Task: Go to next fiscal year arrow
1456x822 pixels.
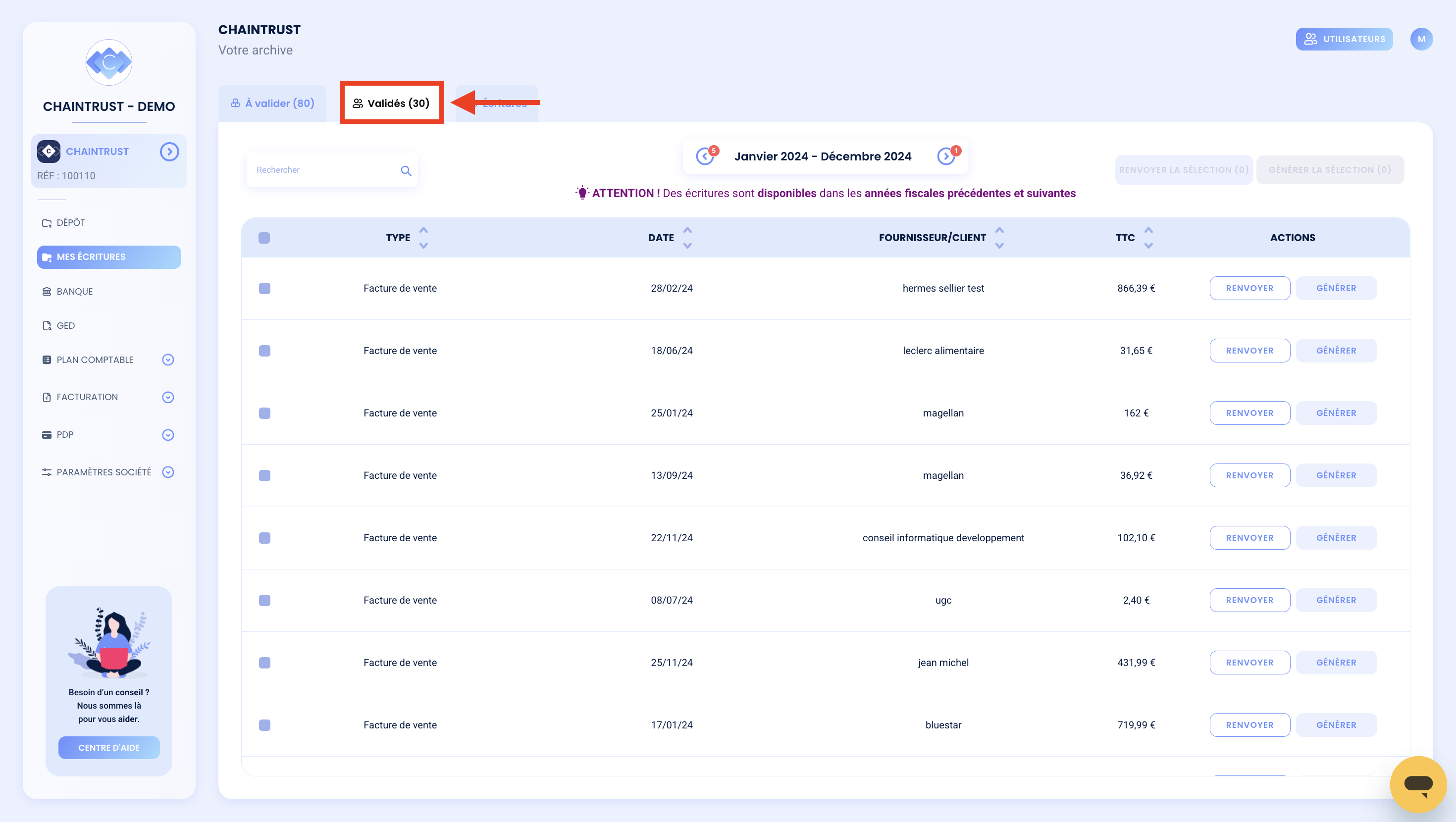Action: click(946, 156)
